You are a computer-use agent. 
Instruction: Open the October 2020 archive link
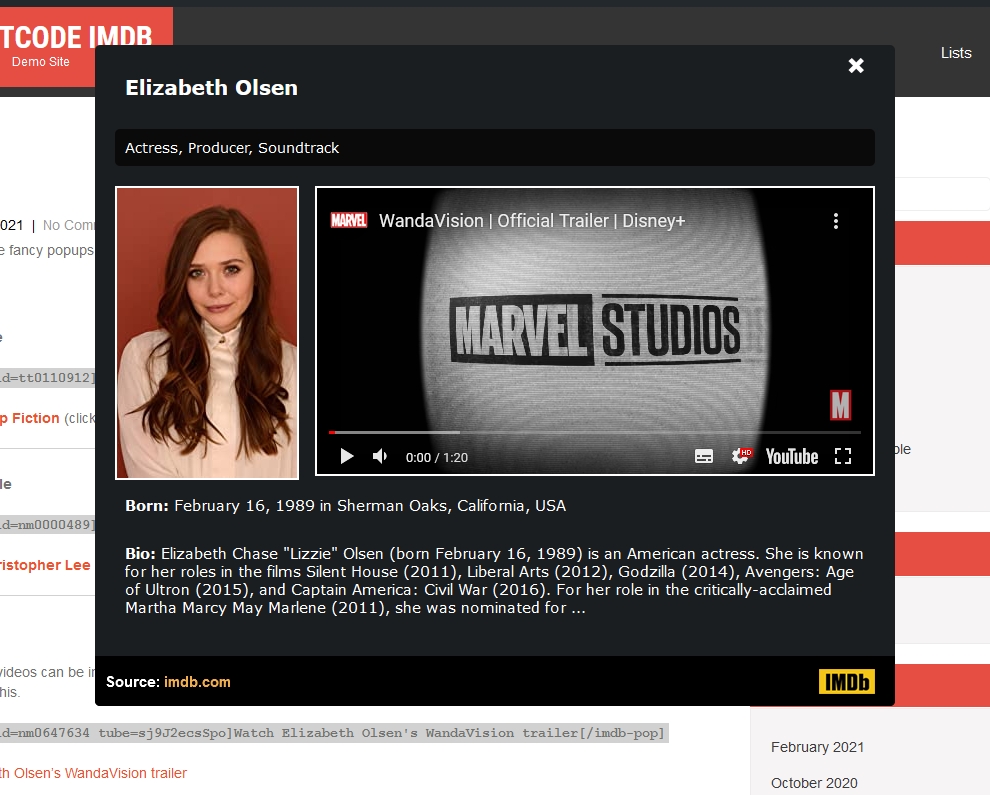click(x=814, y=783)
